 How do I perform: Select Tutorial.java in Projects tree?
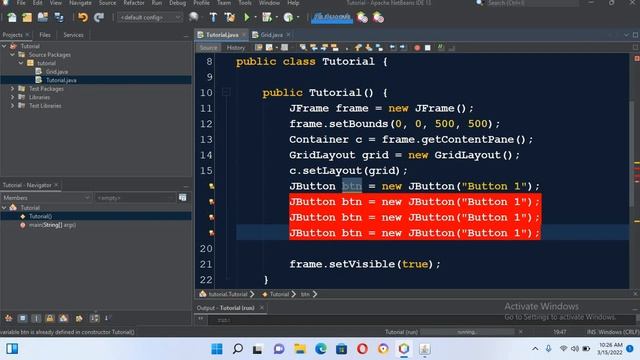click(61, 80)
